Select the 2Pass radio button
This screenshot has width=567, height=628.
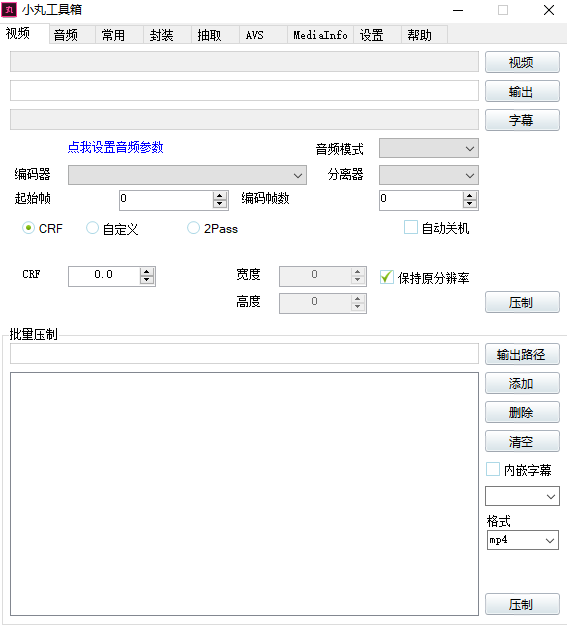(x=193, y=228)
